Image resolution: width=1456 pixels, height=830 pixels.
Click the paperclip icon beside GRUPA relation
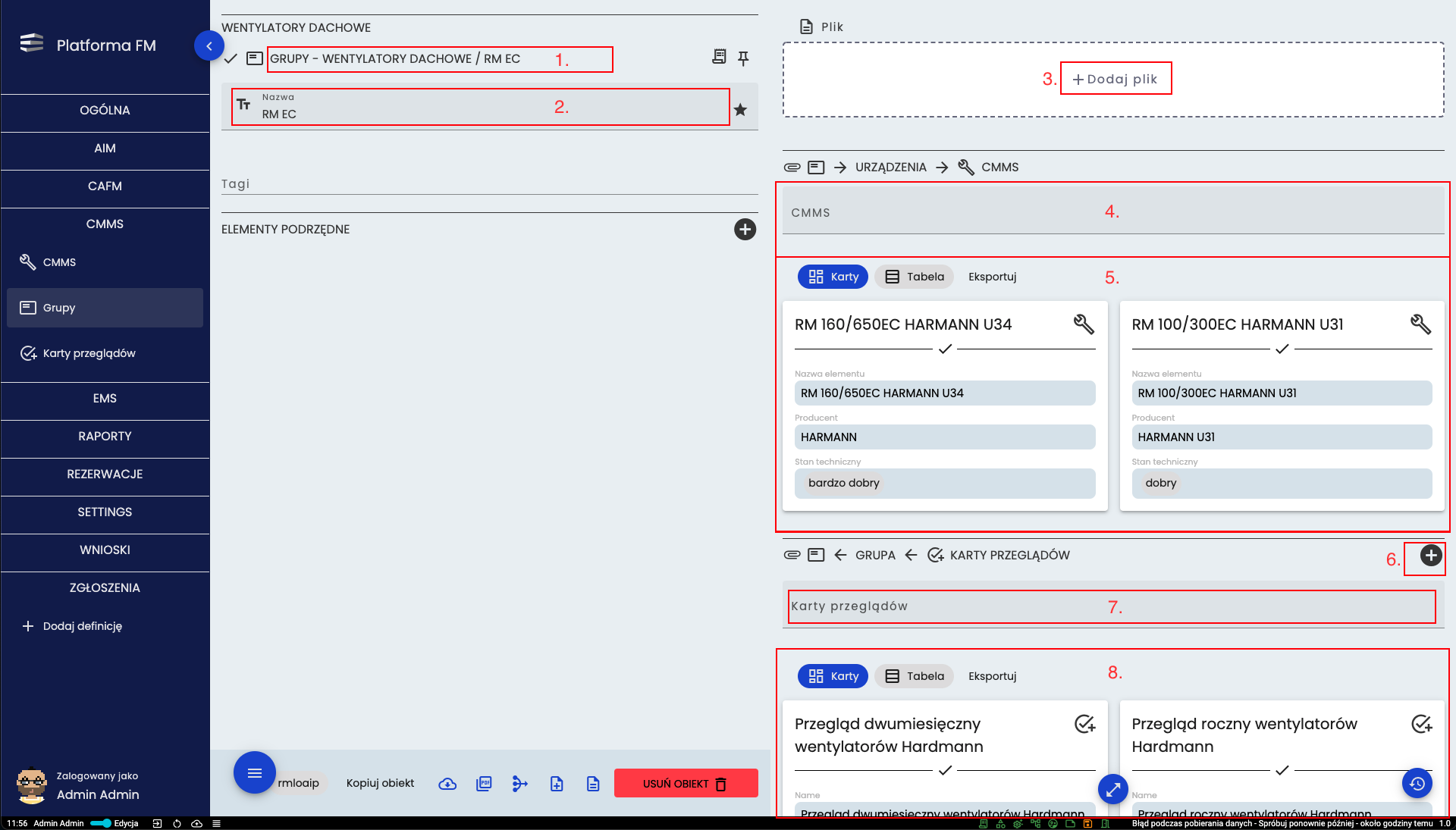point(792,556)
